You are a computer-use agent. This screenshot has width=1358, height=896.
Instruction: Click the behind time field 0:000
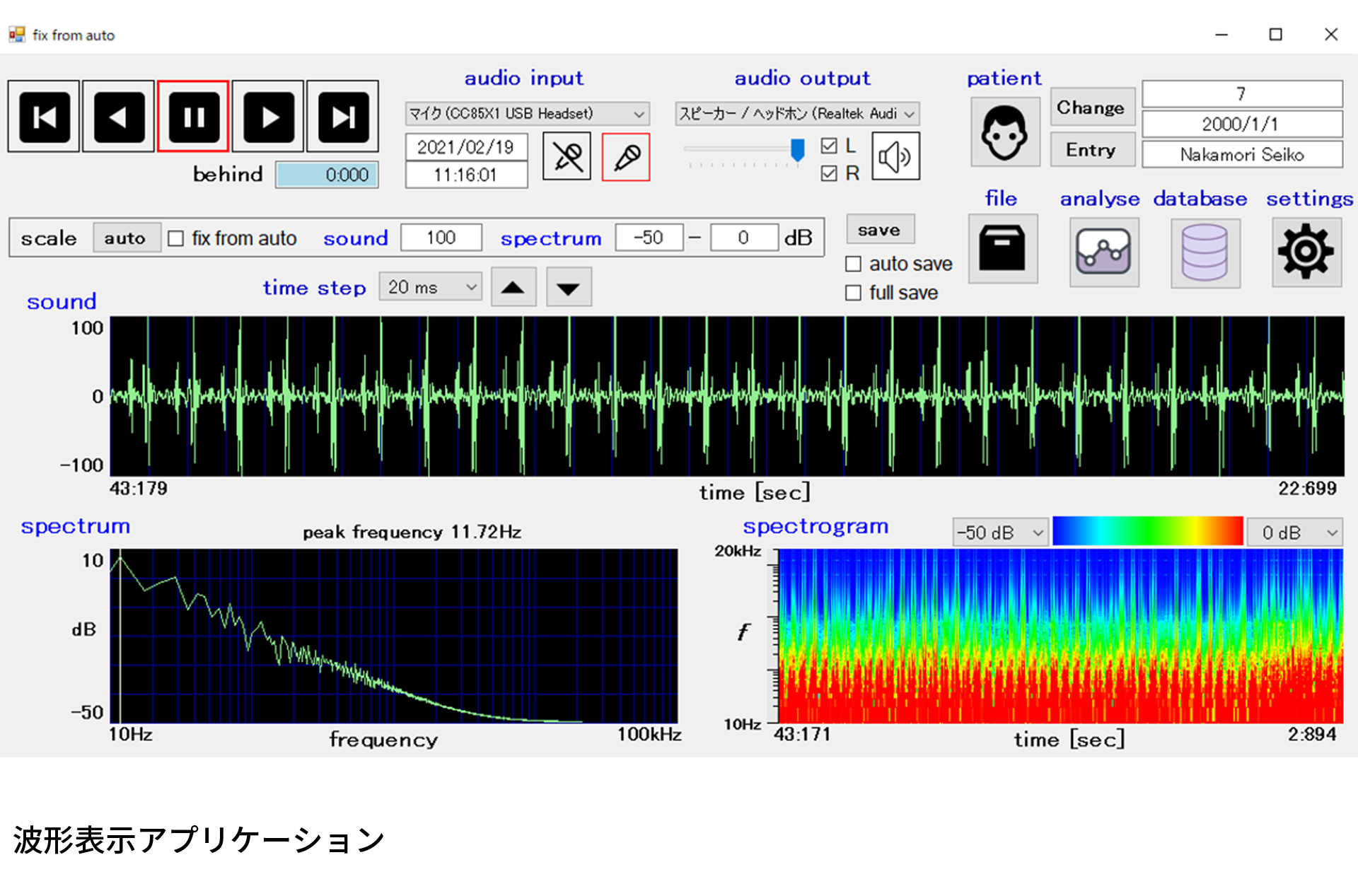(x=327, y=175)
